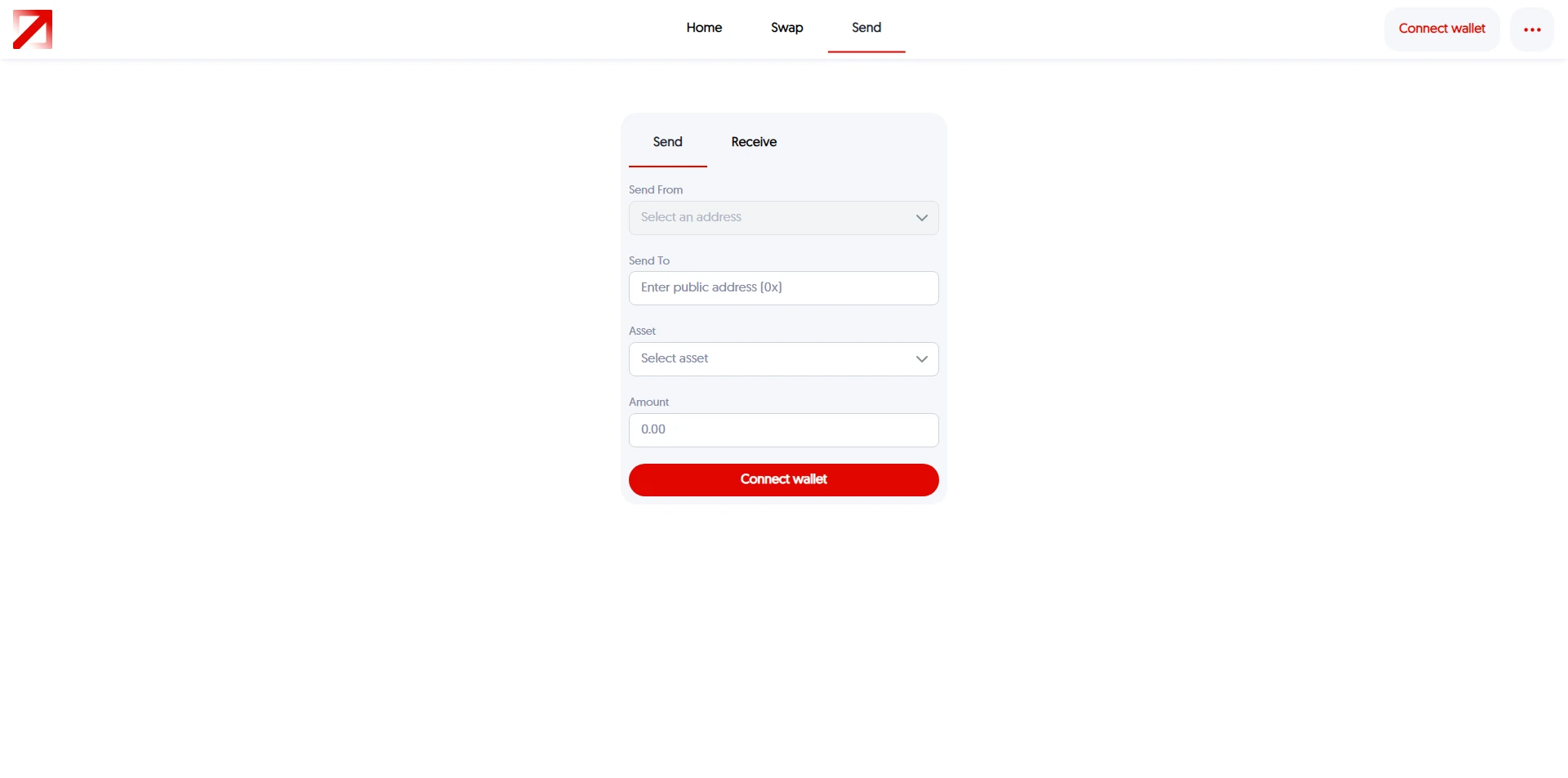Click Connect wallet in the header
The image size is (1568, 778).
1441,29
